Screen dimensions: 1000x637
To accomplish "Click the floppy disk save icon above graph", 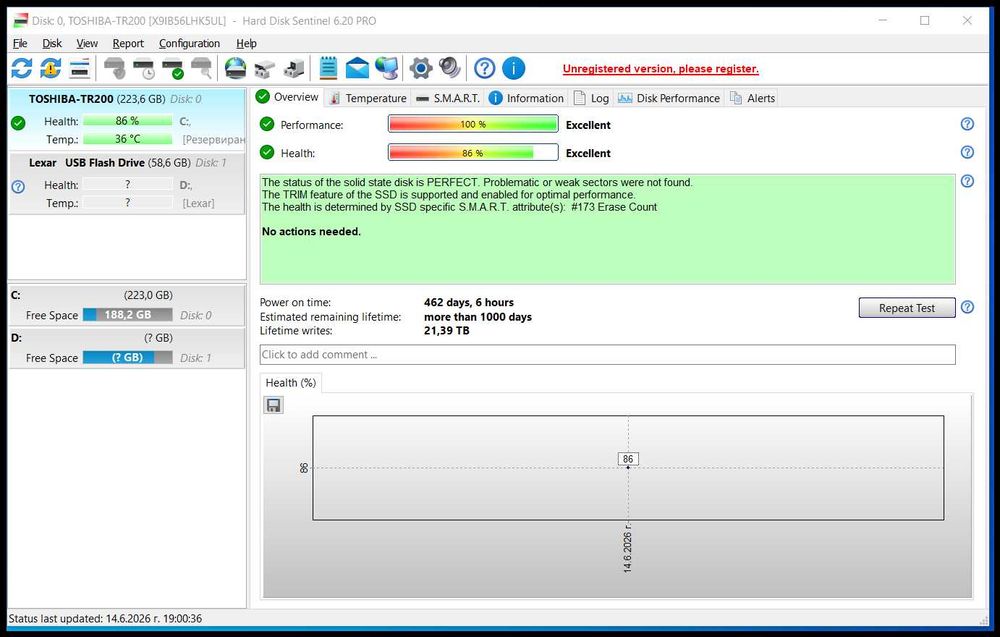I will [x=274, y=405].
